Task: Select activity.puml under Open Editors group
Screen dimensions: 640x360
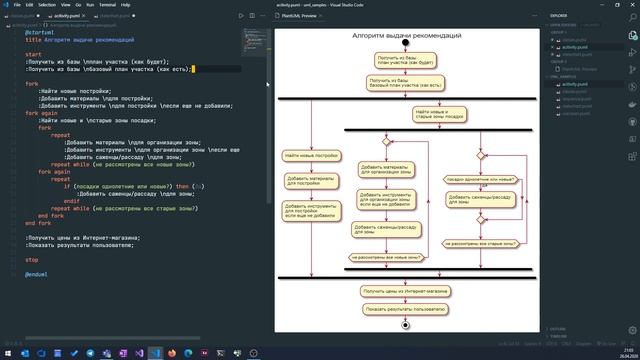Action: 575,47
